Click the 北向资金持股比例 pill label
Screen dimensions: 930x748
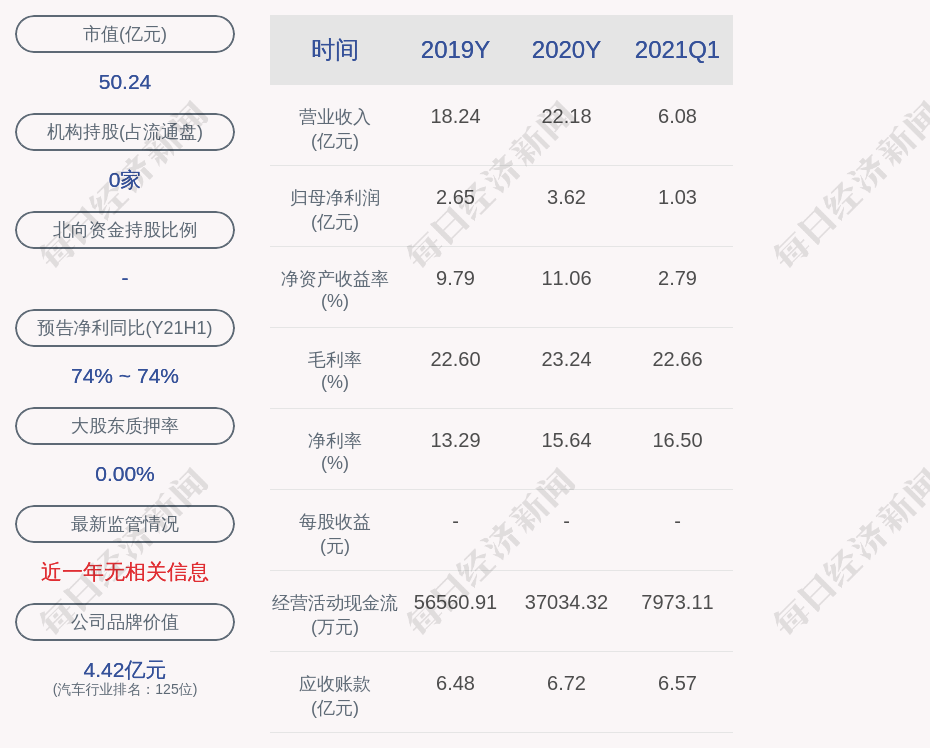click(125, 230)
